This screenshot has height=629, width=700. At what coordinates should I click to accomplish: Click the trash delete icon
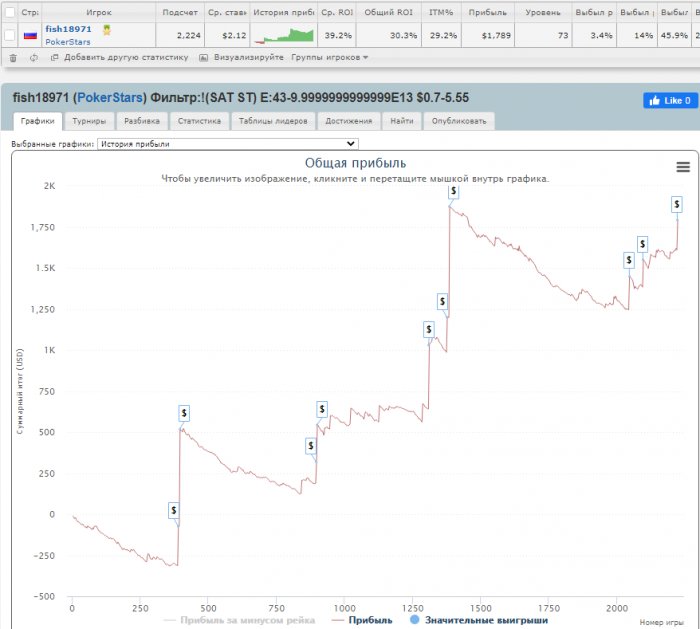[x=13, y=57]
